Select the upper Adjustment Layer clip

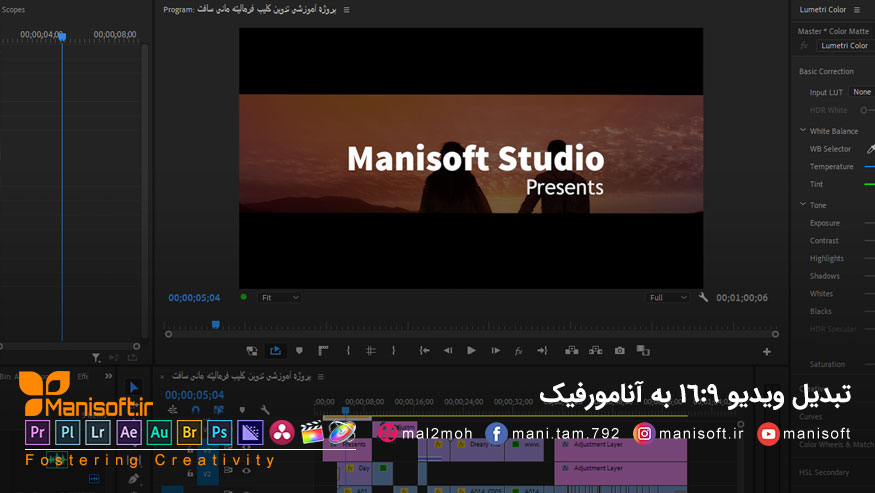[x=621, y=449]
